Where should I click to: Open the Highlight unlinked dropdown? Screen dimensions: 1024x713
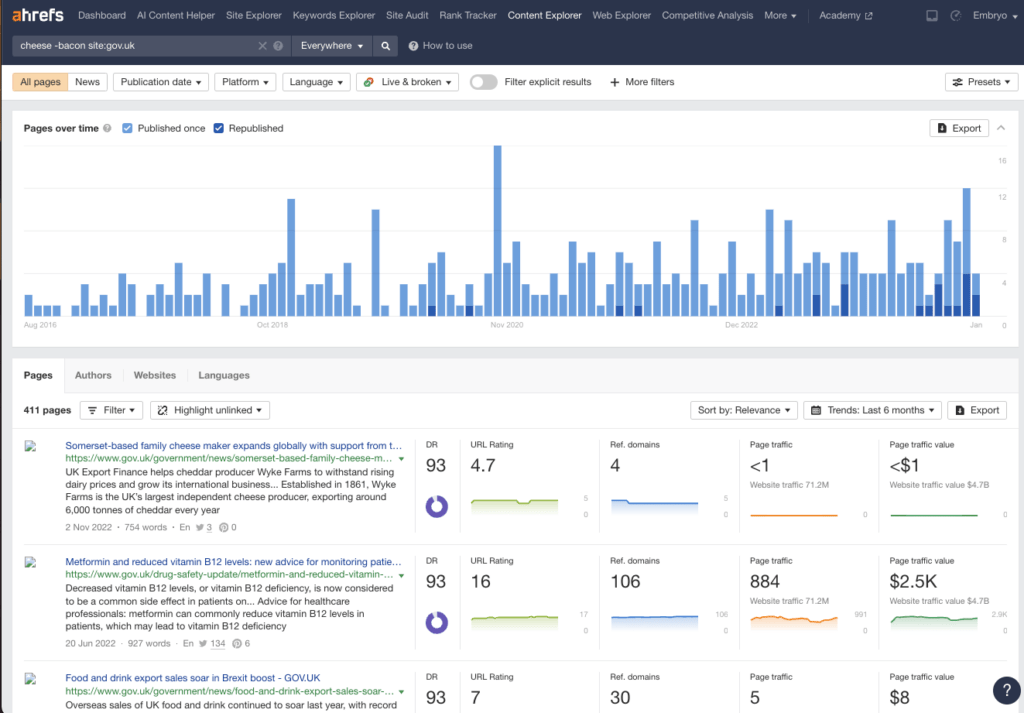(210, 410)
